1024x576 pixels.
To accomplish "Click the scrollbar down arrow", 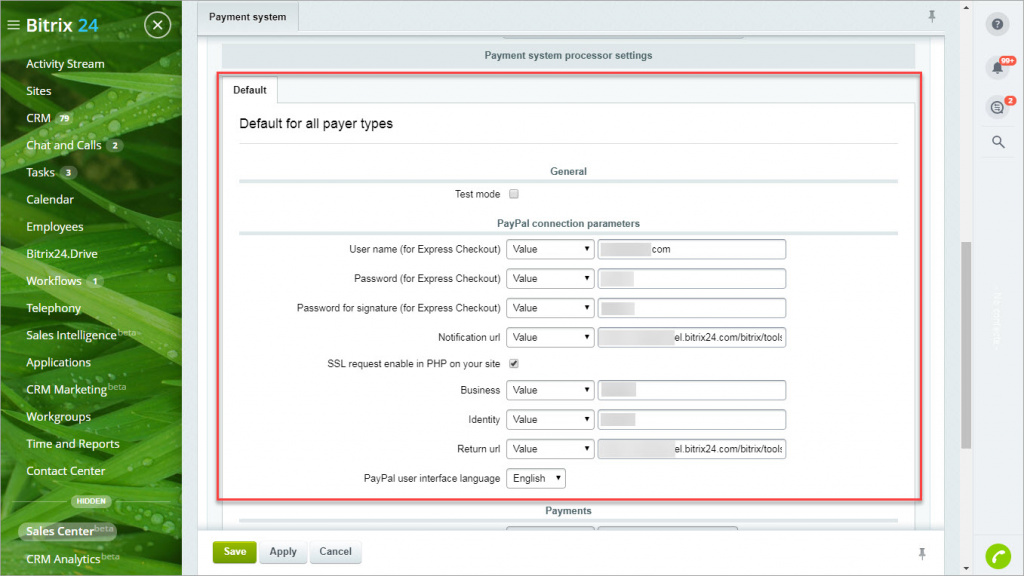I will coord(966,569).
